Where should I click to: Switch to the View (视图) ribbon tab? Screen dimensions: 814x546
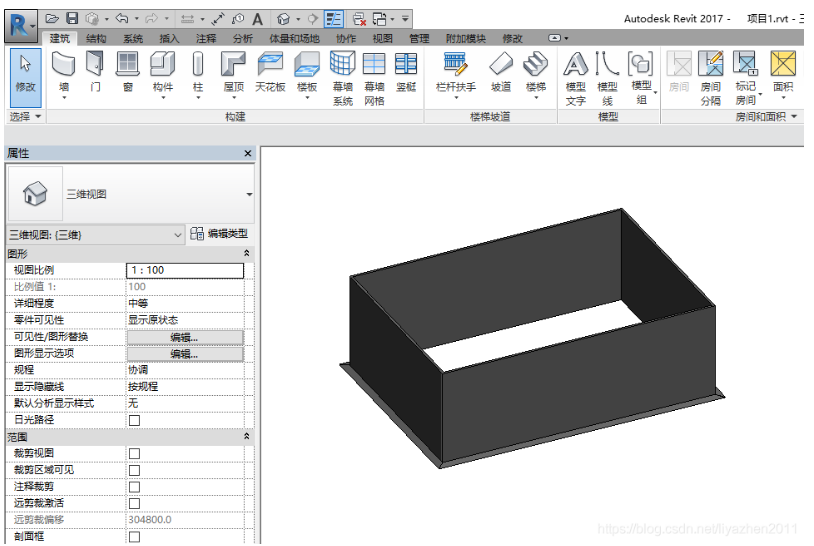click(x=383, y=38)
